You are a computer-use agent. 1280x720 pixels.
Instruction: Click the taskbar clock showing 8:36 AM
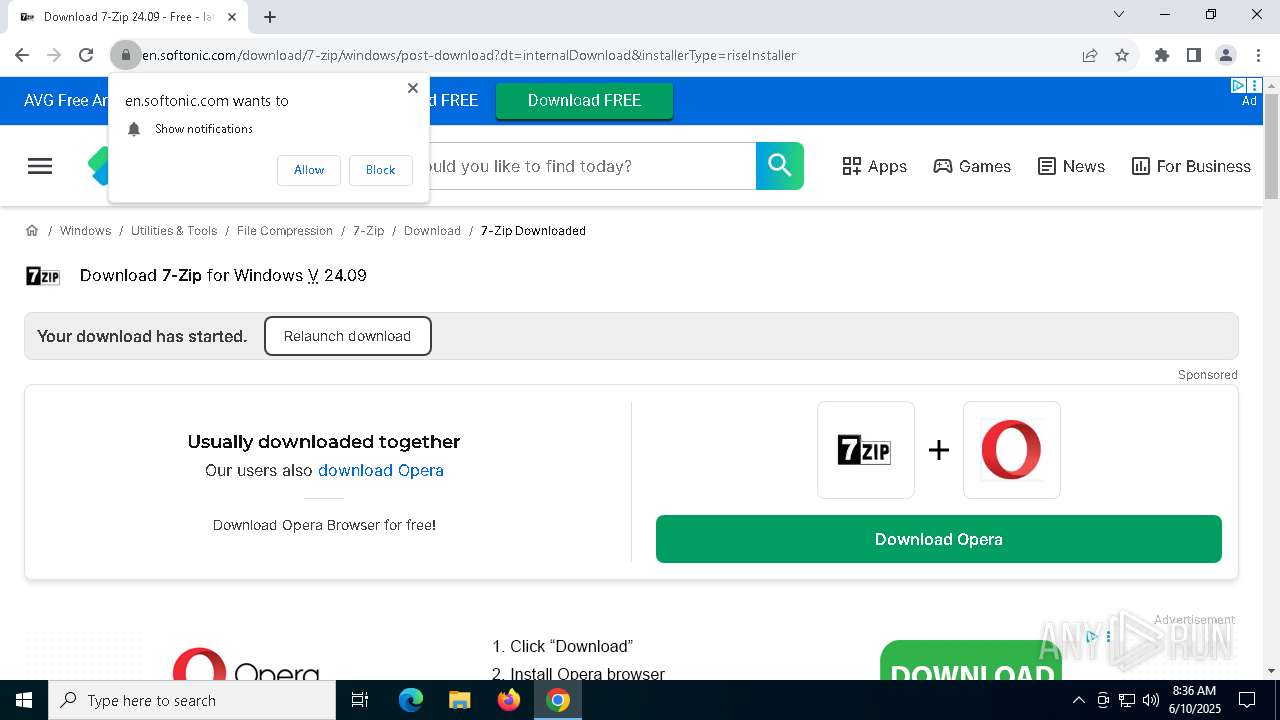1194,700
